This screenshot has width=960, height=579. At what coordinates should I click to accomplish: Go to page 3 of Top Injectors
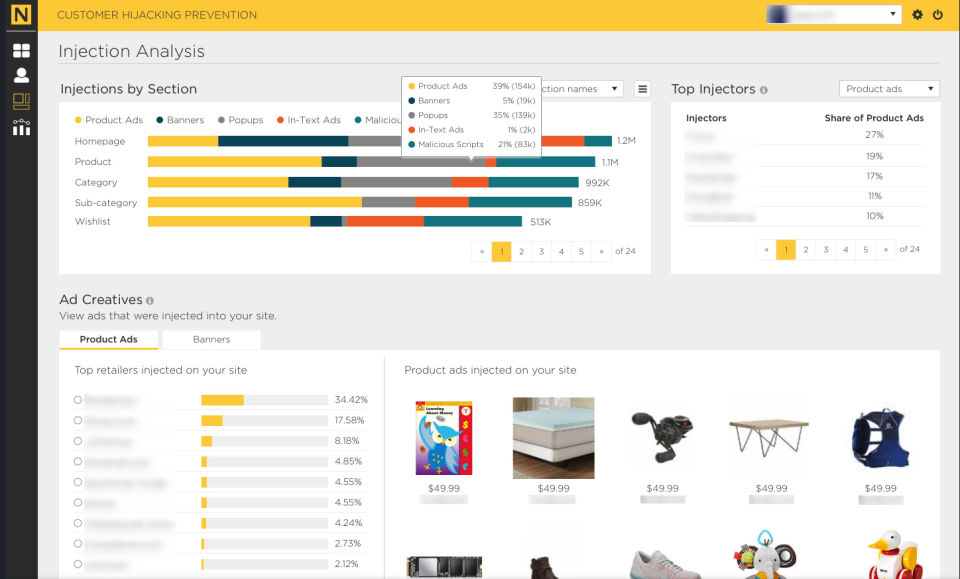825,250
